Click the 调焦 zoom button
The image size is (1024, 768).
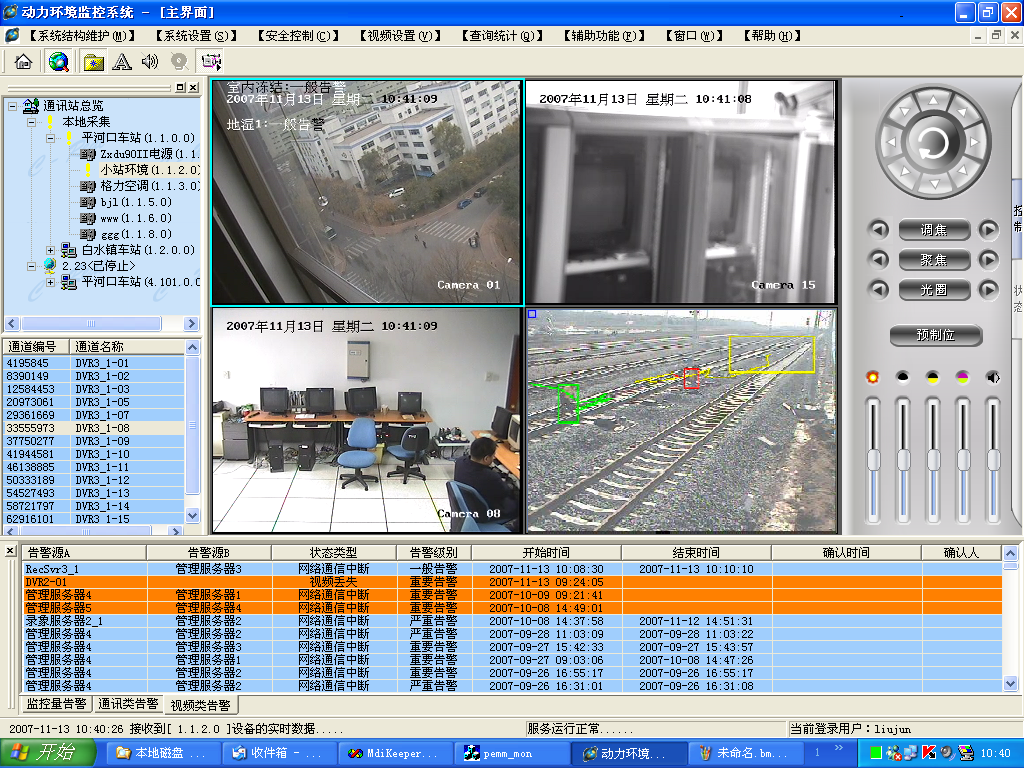click(934, 230)
